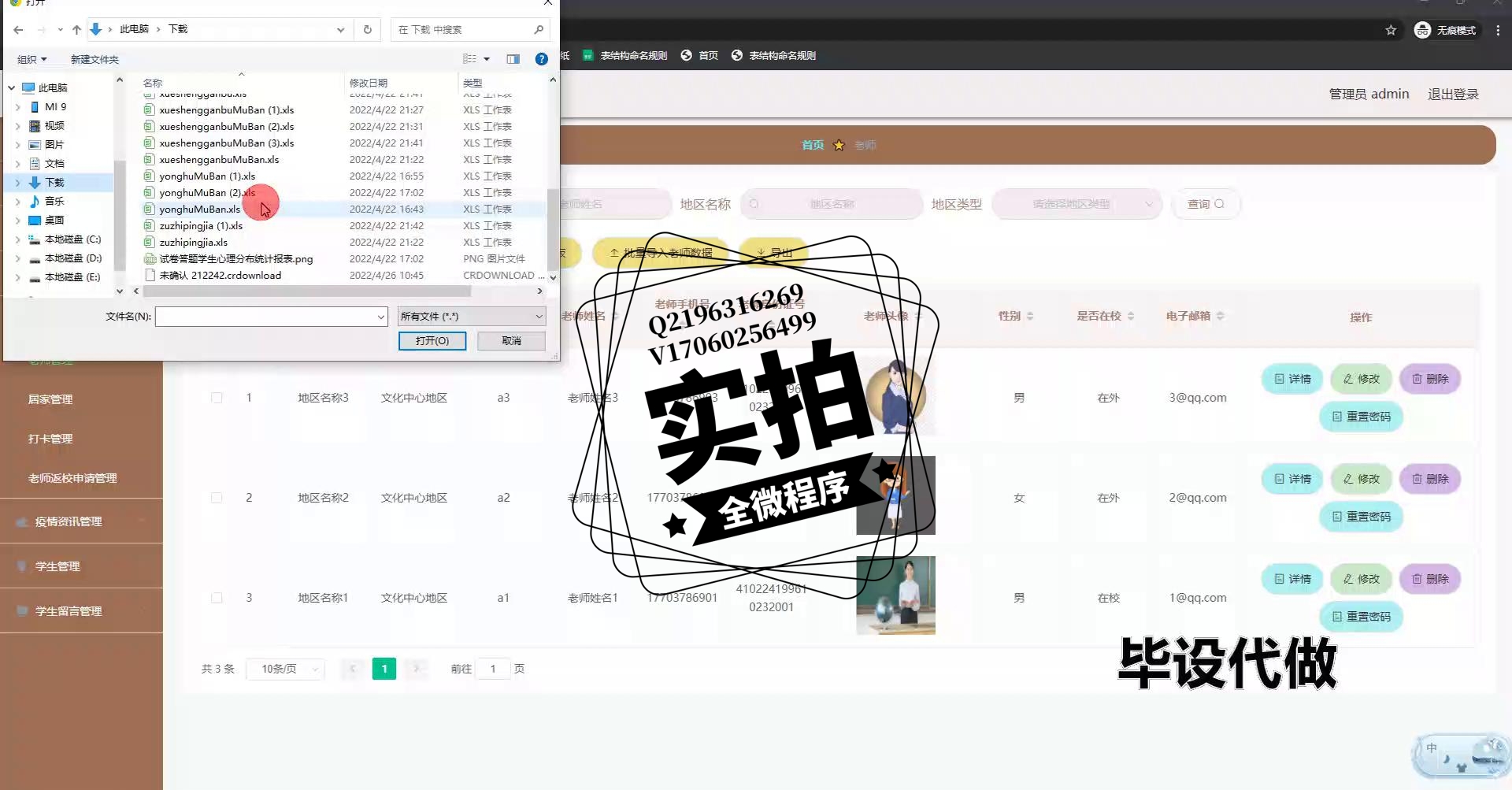Viewport: 1512px width, 790px height.
Task: Open the teacher photo thumbnail for 老师姓名1
Action: coord(895,595)
